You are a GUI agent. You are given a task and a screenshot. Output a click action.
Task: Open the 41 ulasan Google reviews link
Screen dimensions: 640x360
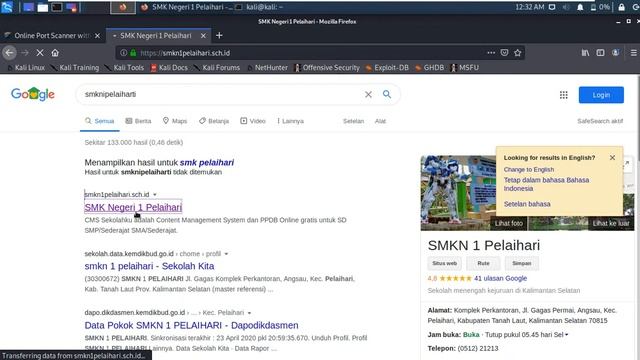[x=500, y=278]
